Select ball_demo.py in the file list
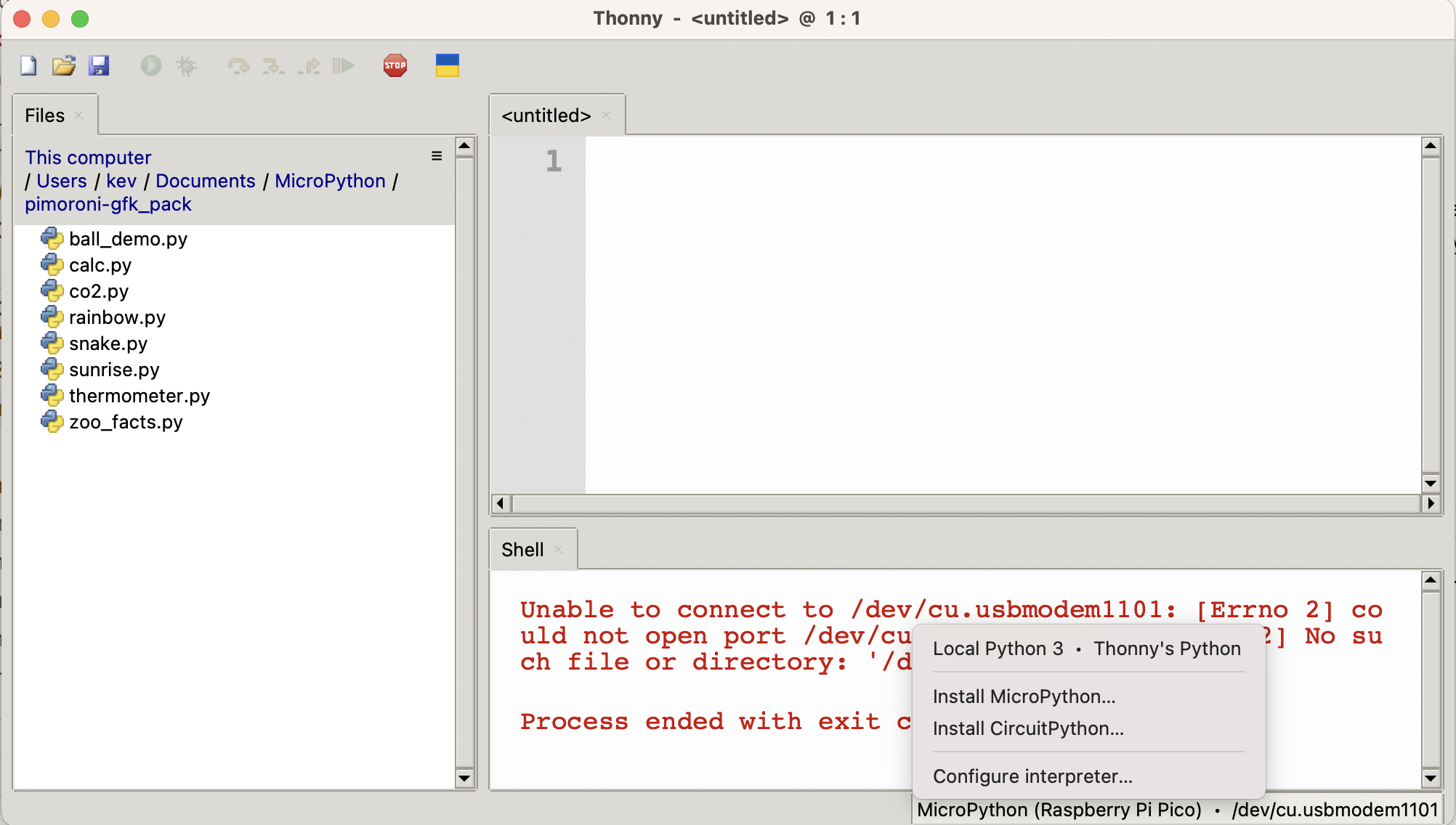The height and width of the screenshot is (825, 1456). 129,239
